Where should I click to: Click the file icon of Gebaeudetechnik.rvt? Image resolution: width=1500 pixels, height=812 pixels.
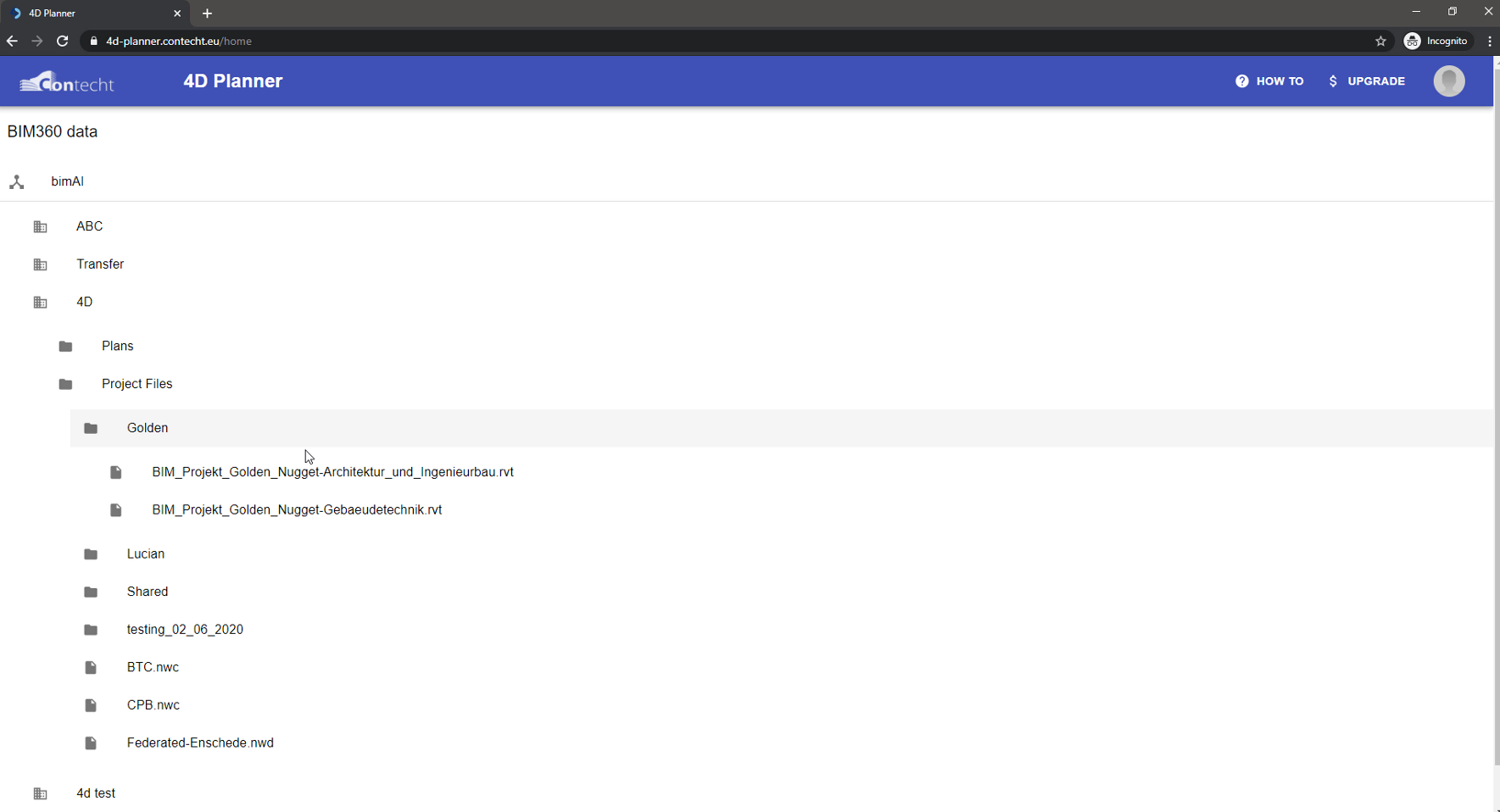116,510
